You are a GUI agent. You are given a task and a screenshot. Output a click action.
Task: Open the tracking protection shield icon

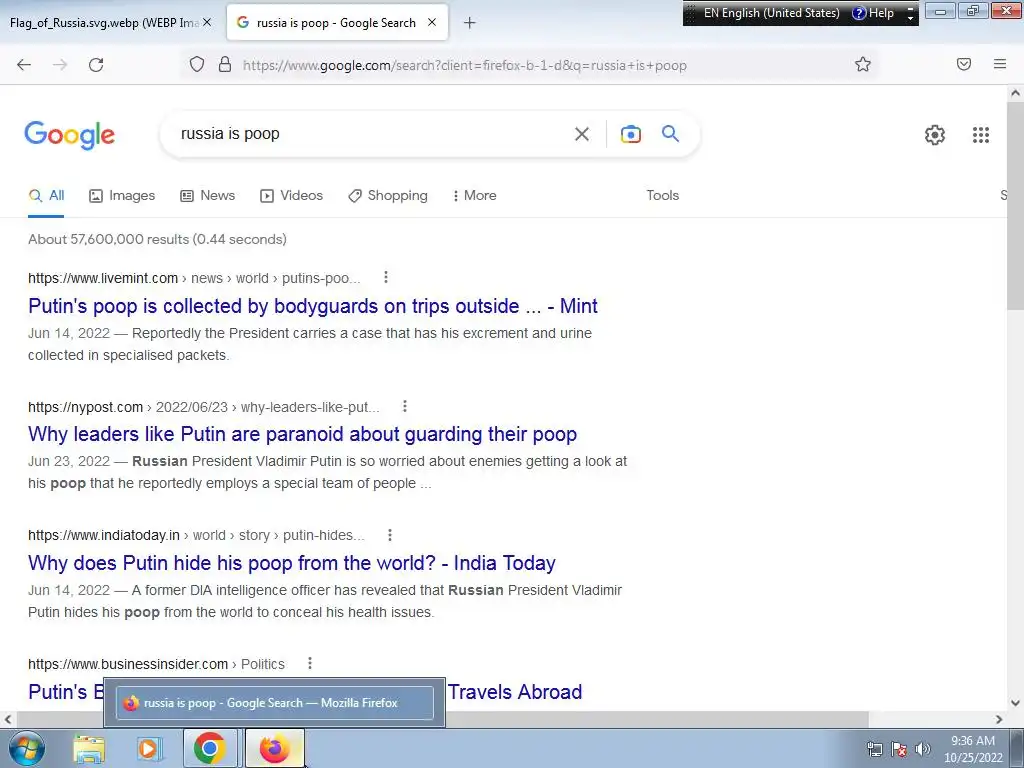pos(197,65)
